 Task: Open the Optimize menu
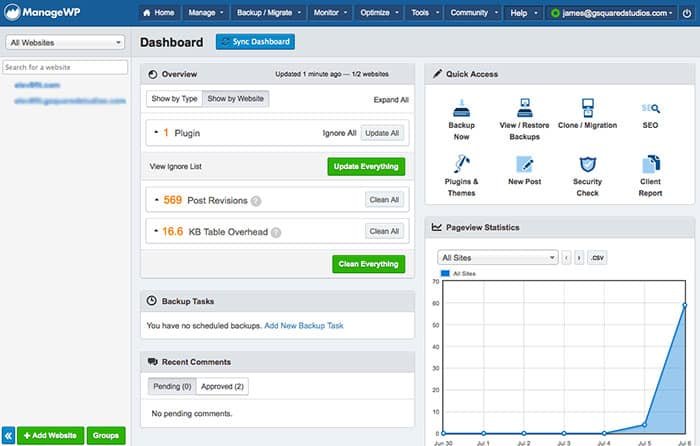379,13
